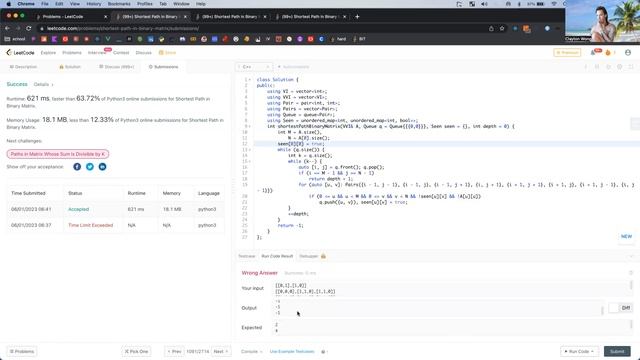The height and width of the screenshot is (360, 640).
Task: Switch to the Submissions tab
Action: [x=163, y=67]
